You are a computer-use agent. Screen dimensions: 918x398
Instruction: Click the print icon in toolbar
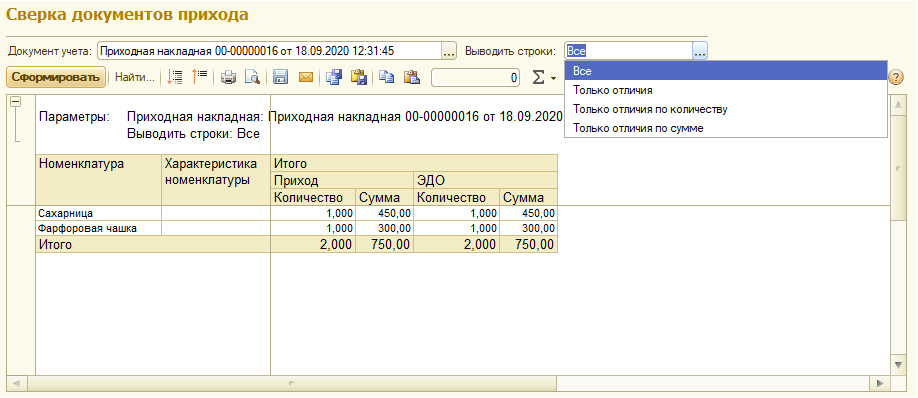click(228, 77)
